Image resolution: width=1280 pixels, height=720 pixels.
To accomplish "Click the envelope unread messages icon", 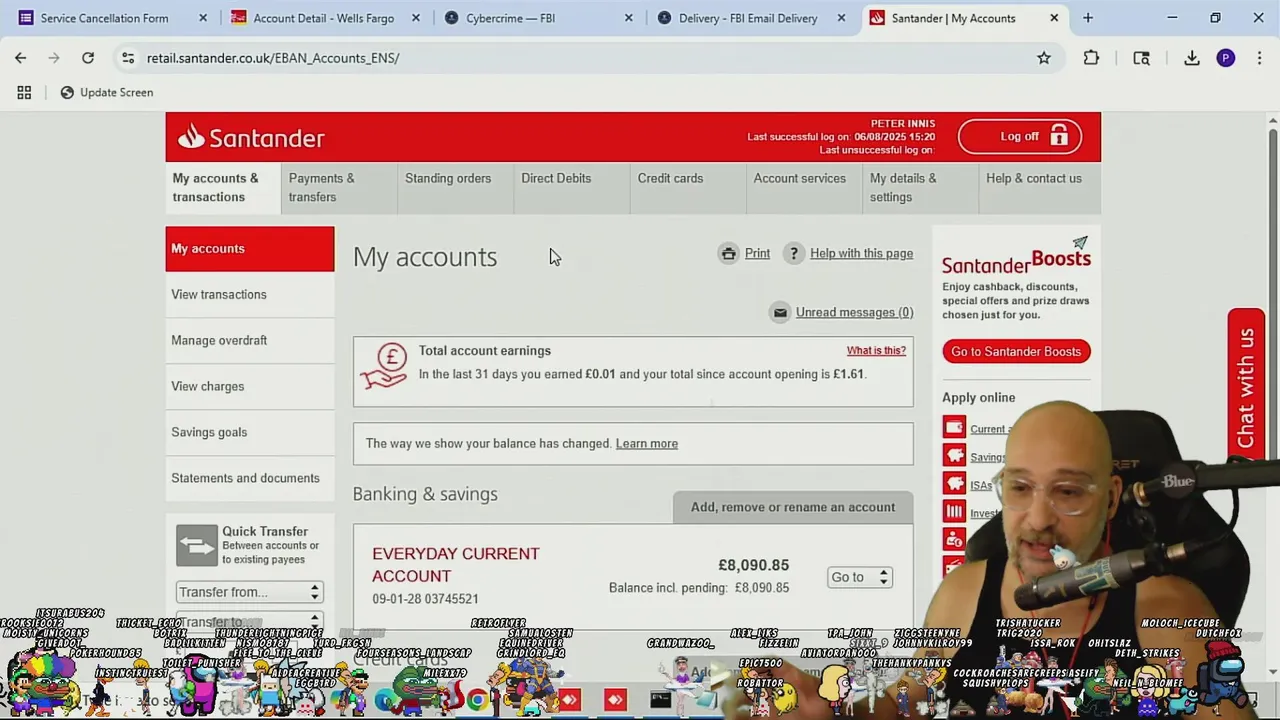I will tap(780, 312).
